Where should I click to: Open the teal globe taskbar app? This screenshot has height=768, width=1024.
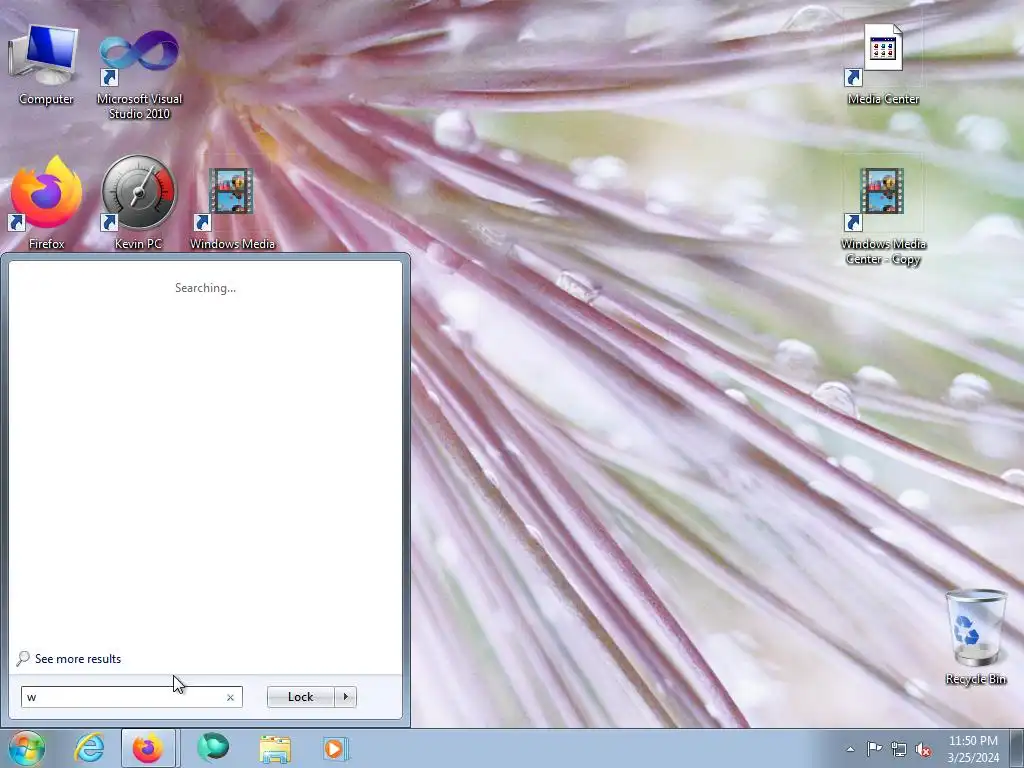[x=214, y=748]
